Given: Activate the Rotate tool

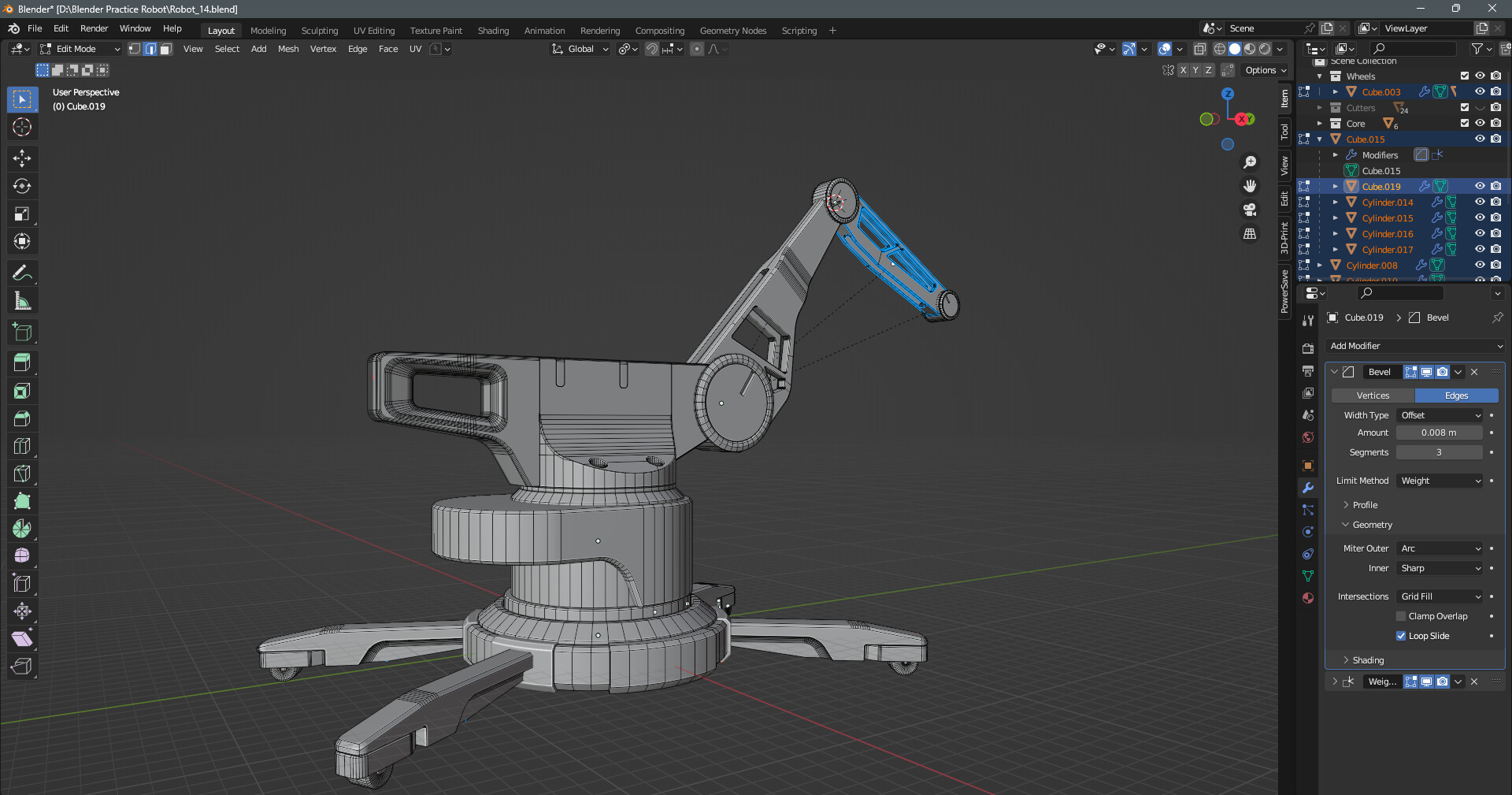Looking at the screenshot, I should tap(22, 186).
